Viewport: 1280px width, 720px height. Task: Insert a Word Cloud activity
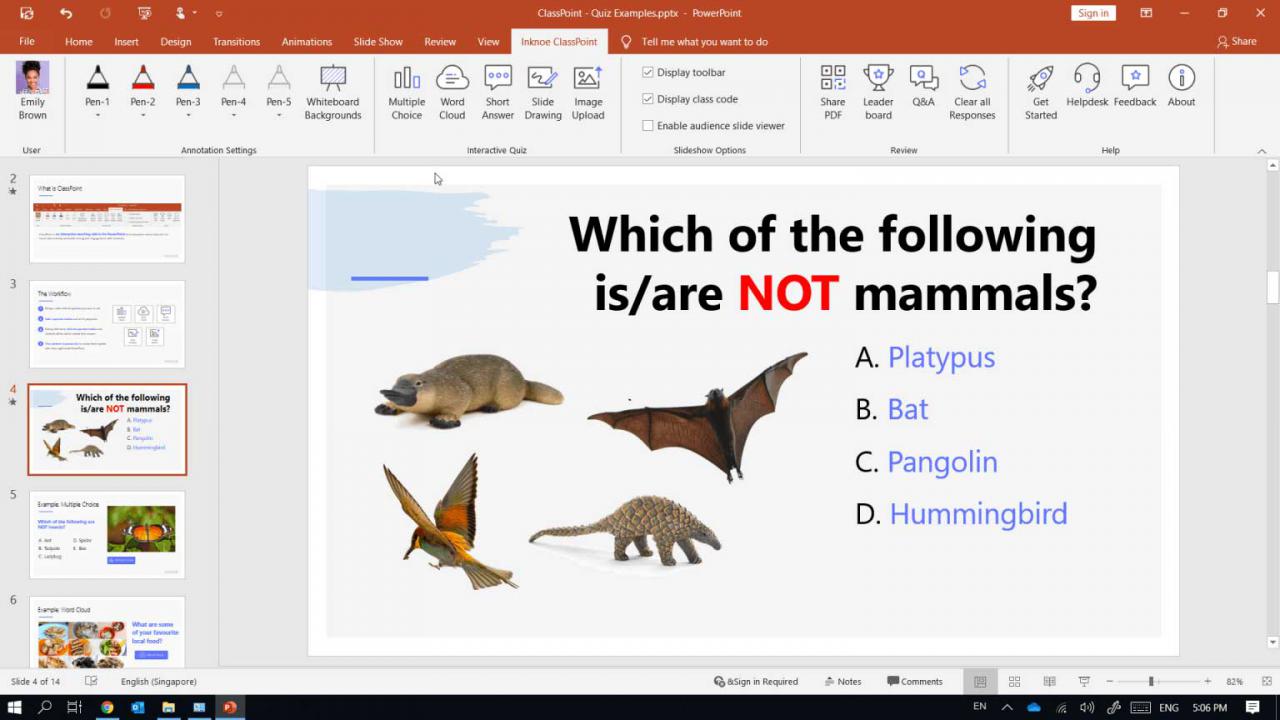point(452,92)
